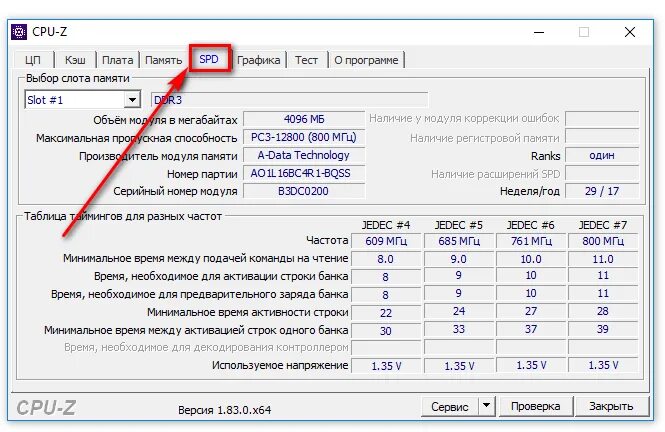Image resolution: width=665 pixels, height=432 pixels.
Task: Minimize the CPU-Z window
Action: pyautogui.click(x=539, y=32)
